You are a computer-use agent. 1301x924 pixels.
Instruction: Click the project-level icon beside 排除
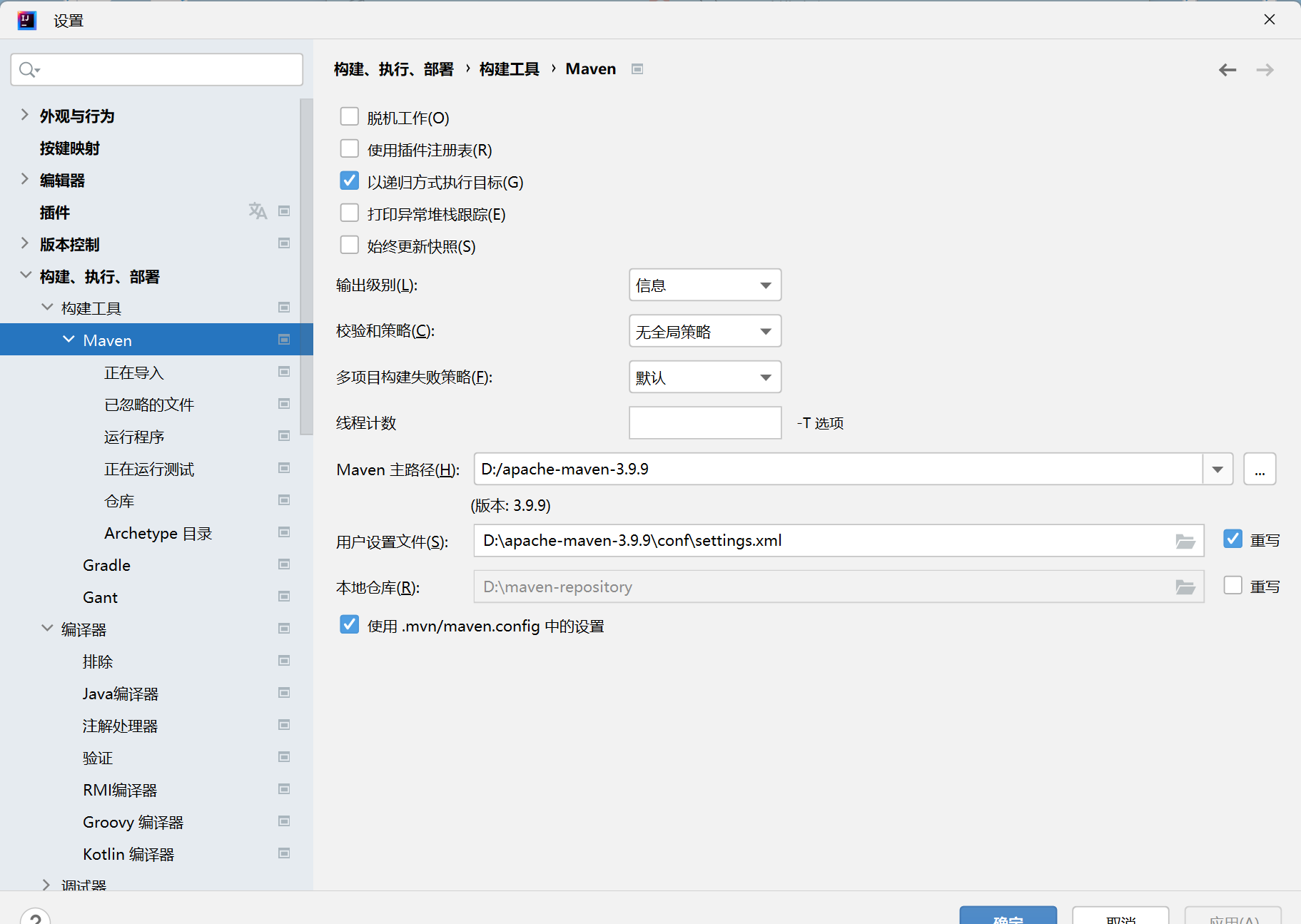(x=284, y=661)
